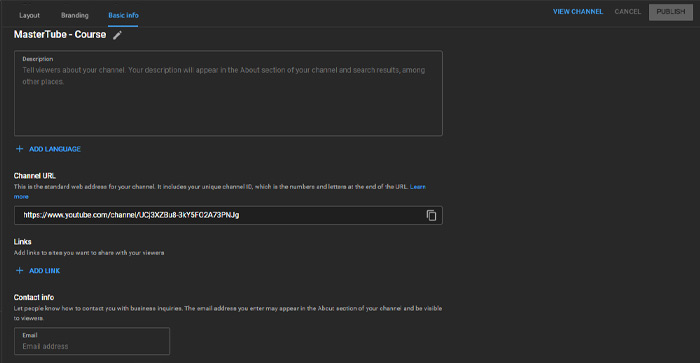Click plus icon beside ADD LINK
Screen dimensions: 700x363
coord(20,271)
